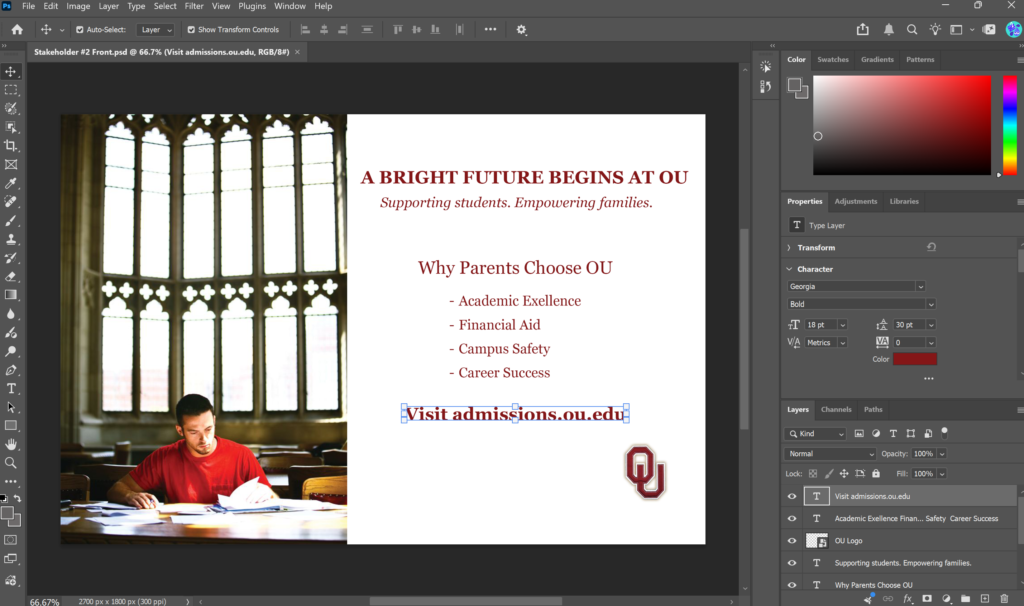Select the Pen tool

(x=11, y=370)
